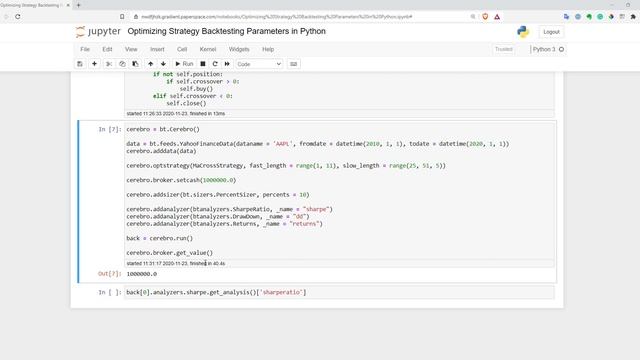
Task: Click the kernel idle status circle
Action: [x=562, y=49]
